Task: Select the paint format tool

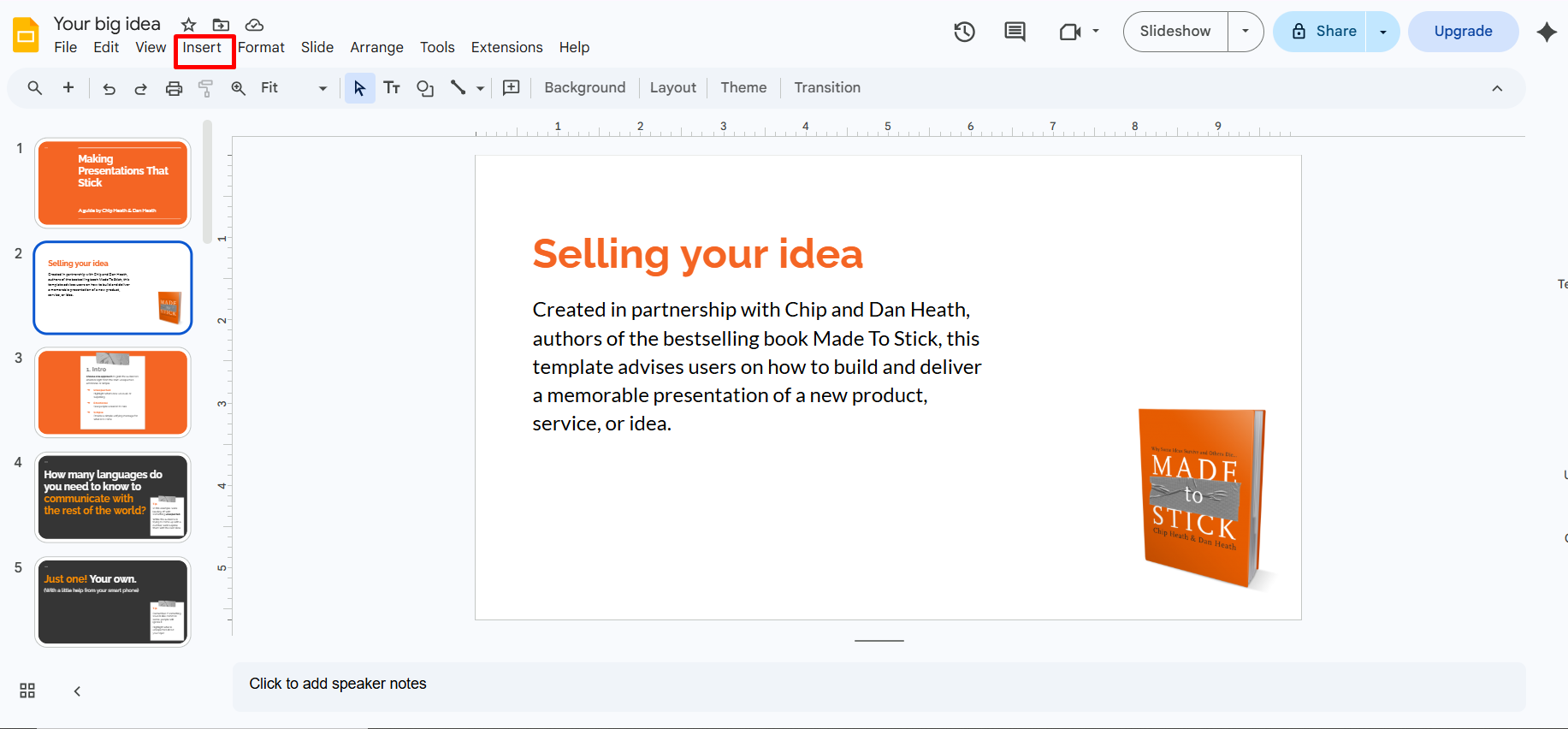Action: (205, 88)
